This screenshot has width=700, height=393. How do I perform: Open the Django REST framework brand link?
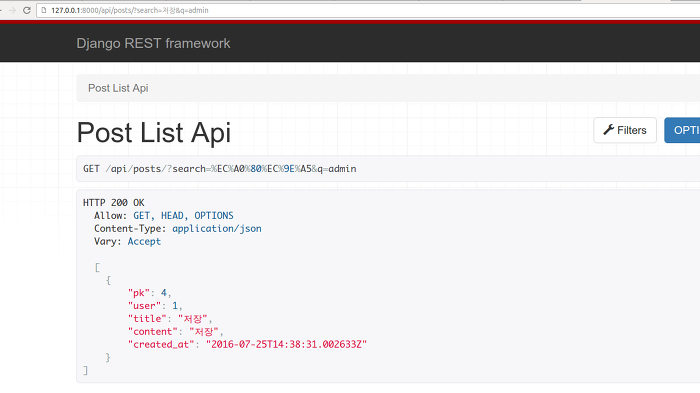[x=153, y=43]
